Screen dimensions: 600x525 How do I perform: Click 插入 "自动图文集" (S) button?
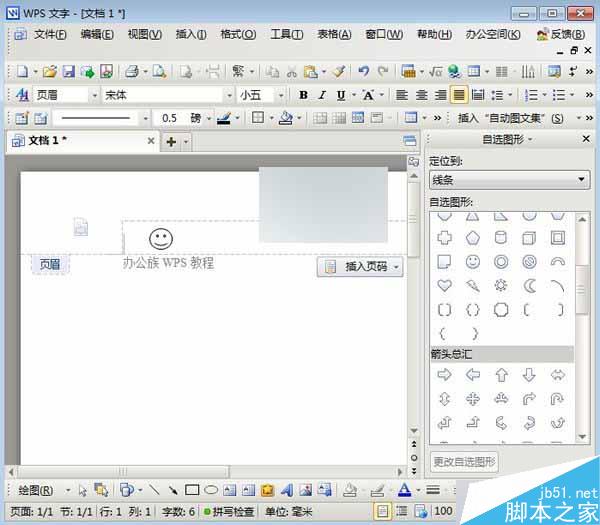point(510,118)
